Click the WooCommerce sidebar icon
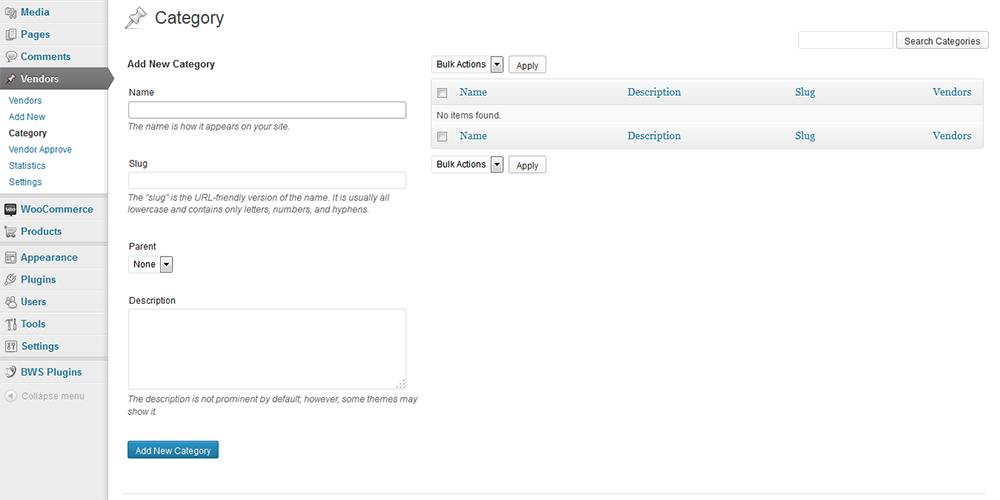This screenshot has height=500, width=1000. (x=11, y=210)
